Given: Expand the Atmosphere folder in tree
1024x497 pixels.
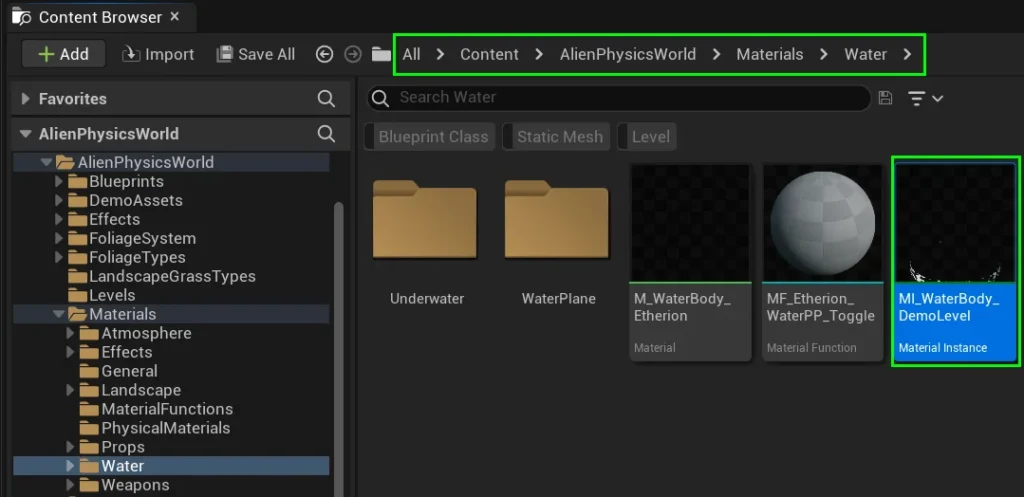Looking at the screenshot, I should pos(70,333).
